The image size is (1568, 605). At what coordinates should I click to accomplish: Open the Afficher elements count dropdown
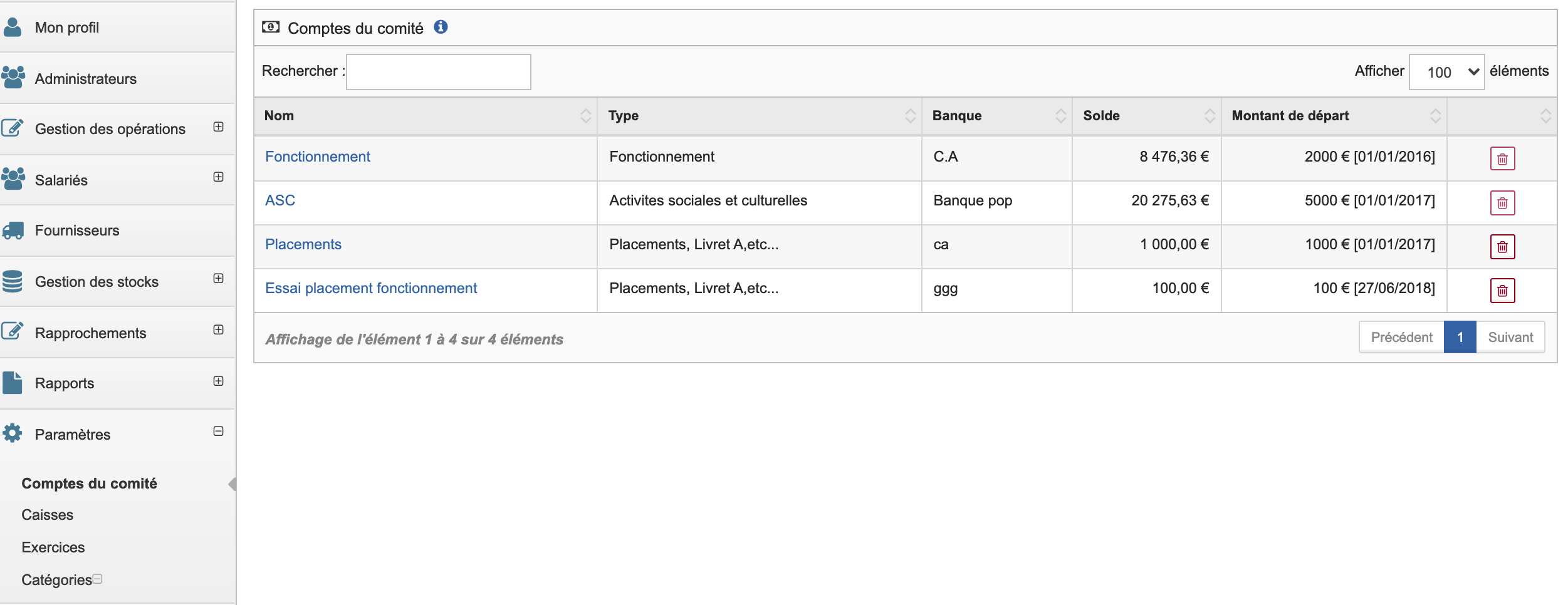pyautogui.click(x=1446, y=72)
